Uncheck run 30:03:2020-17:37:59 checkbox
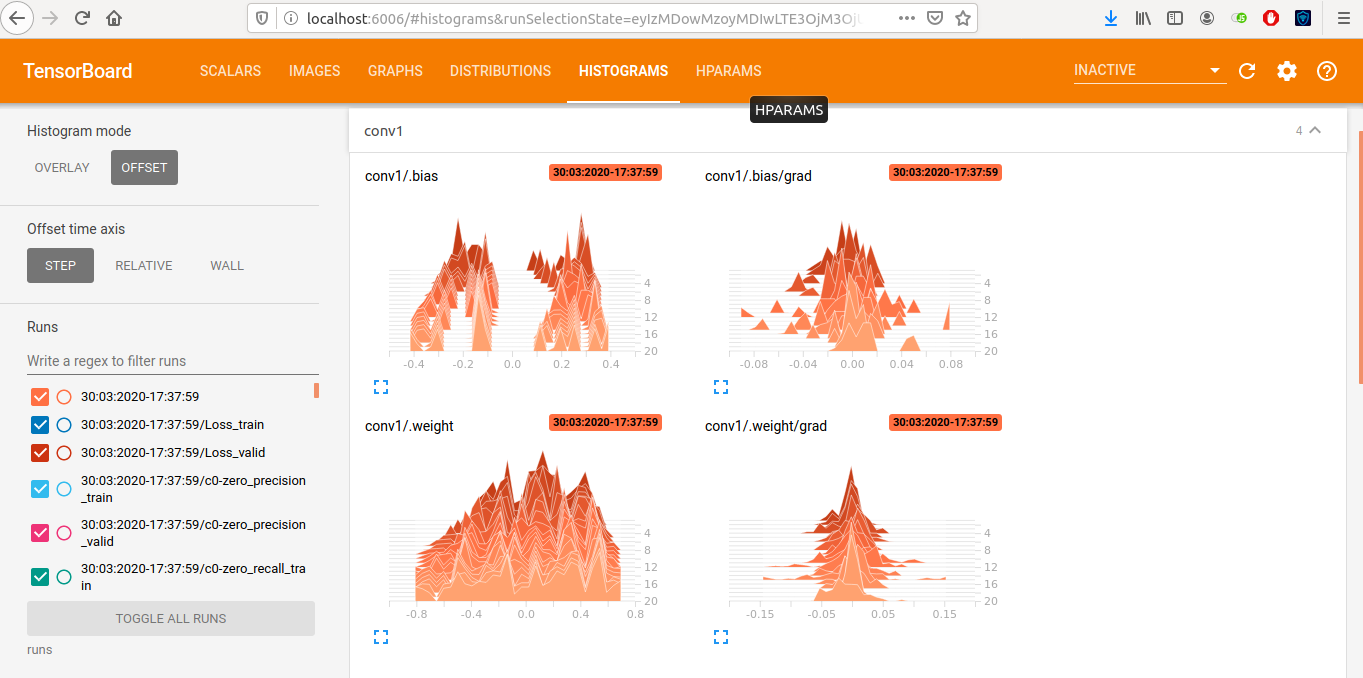Viewport: 1363px width, 678px height. [x=40, y=396]
